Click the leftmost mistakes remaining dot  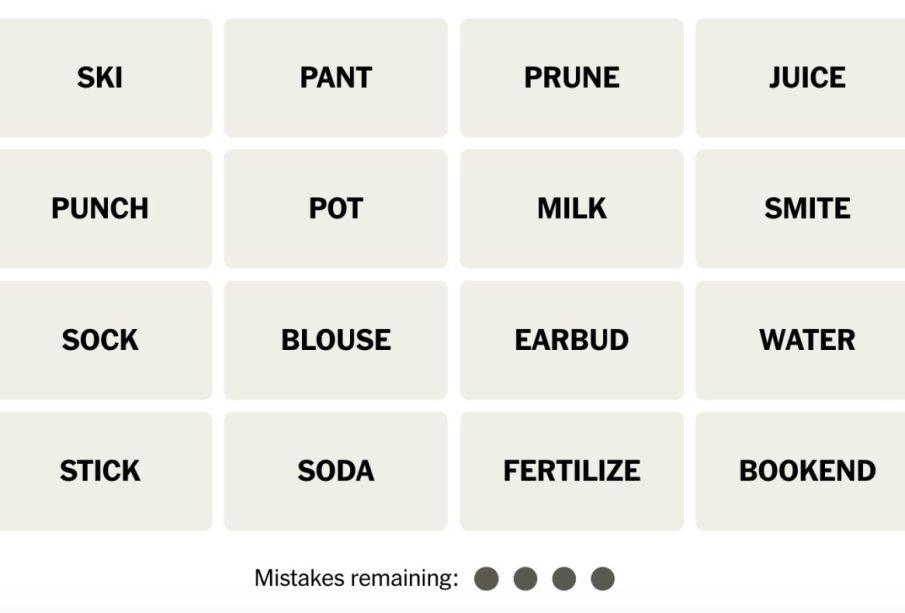(487, 578)
